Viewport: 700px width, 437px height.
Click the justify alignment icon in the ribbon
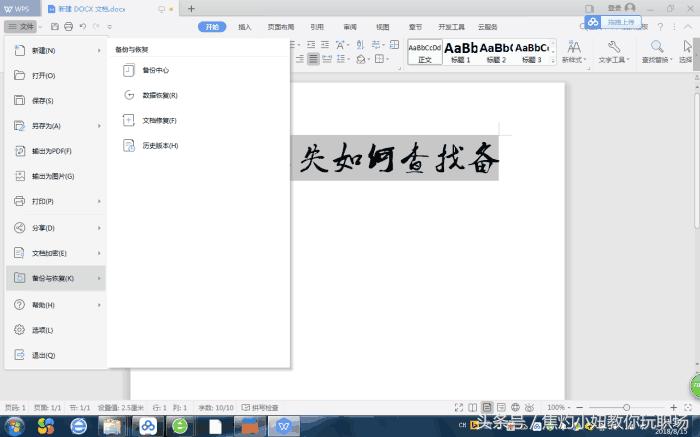point(313,59)
